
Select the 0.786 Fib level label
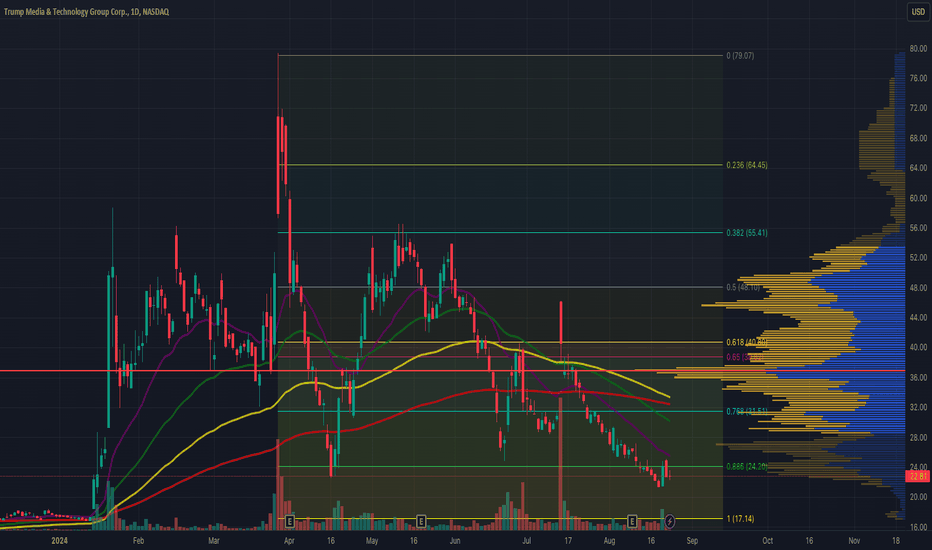[747, 411]
